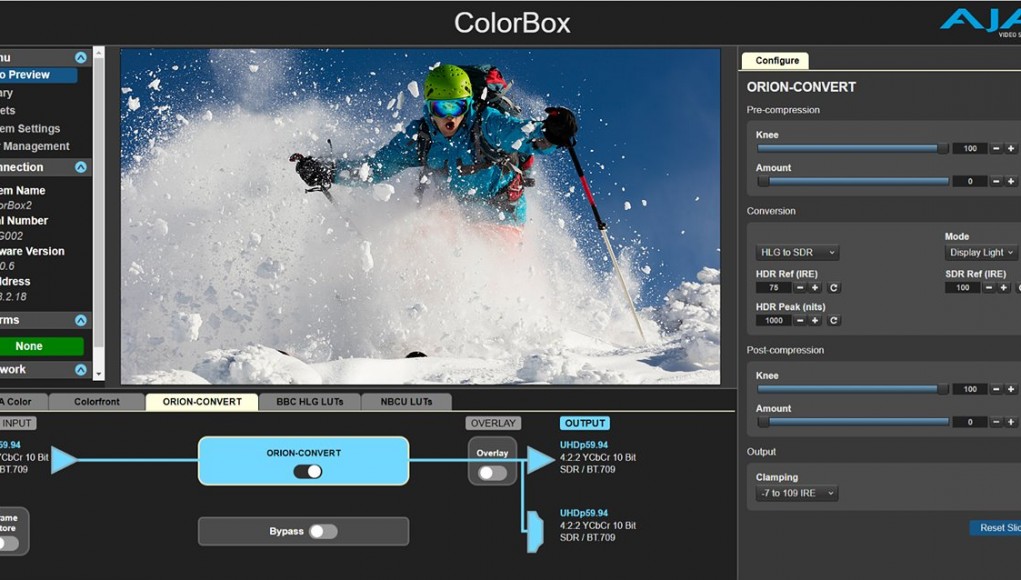Click the Pre-compression Knee slider
The width and height of the screenshot is (1021, 580).
[853, 148]
